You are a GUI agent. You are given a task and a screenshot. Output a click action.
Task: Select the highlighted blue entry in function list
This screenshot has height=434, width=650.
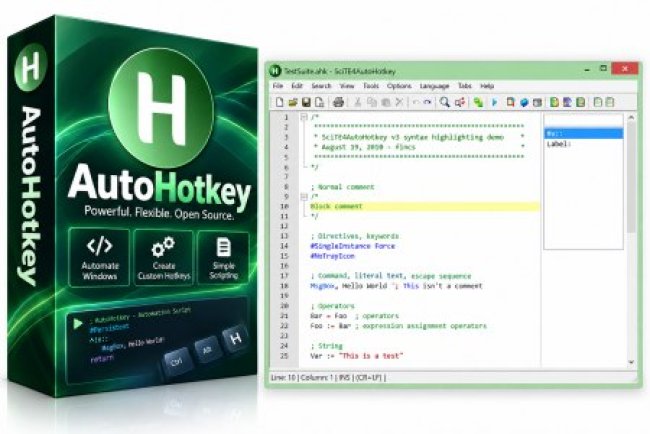tap(584, 133)
